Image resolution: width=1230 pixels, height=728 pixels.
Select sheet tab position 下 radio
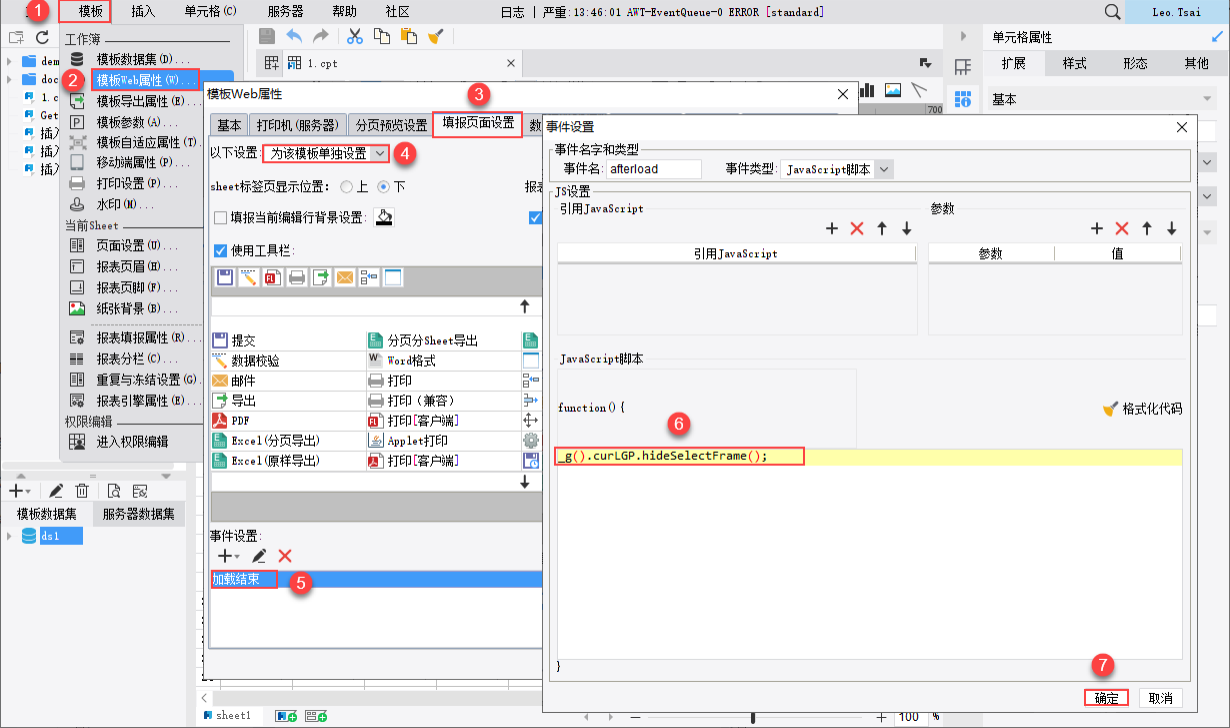[383, 186]
